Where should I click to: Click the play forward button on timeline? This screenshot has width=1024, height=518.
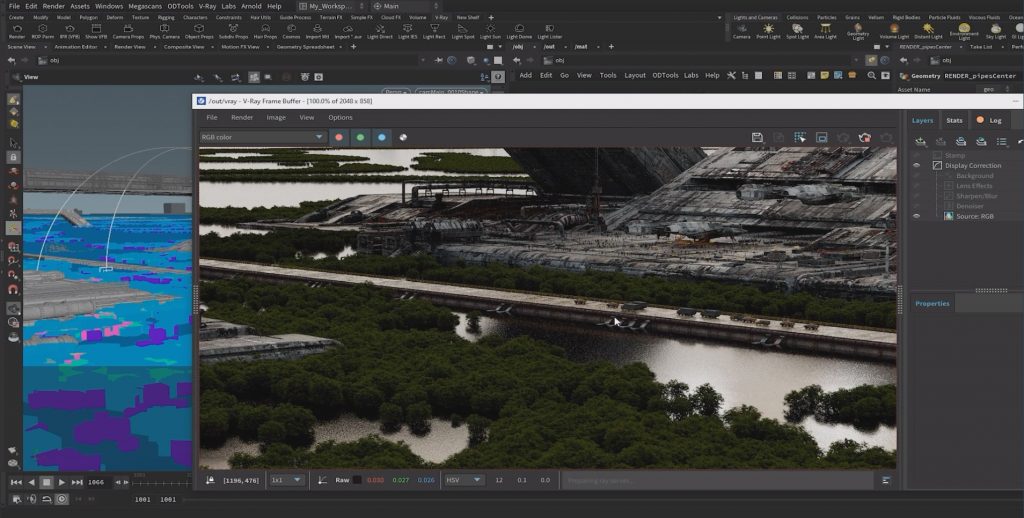point(61,482)
